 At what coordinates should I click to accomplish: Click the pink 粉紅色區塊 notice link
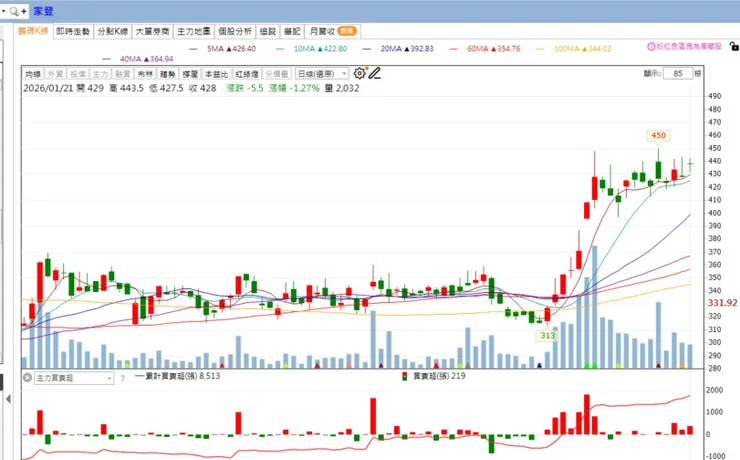coord(689,46)
